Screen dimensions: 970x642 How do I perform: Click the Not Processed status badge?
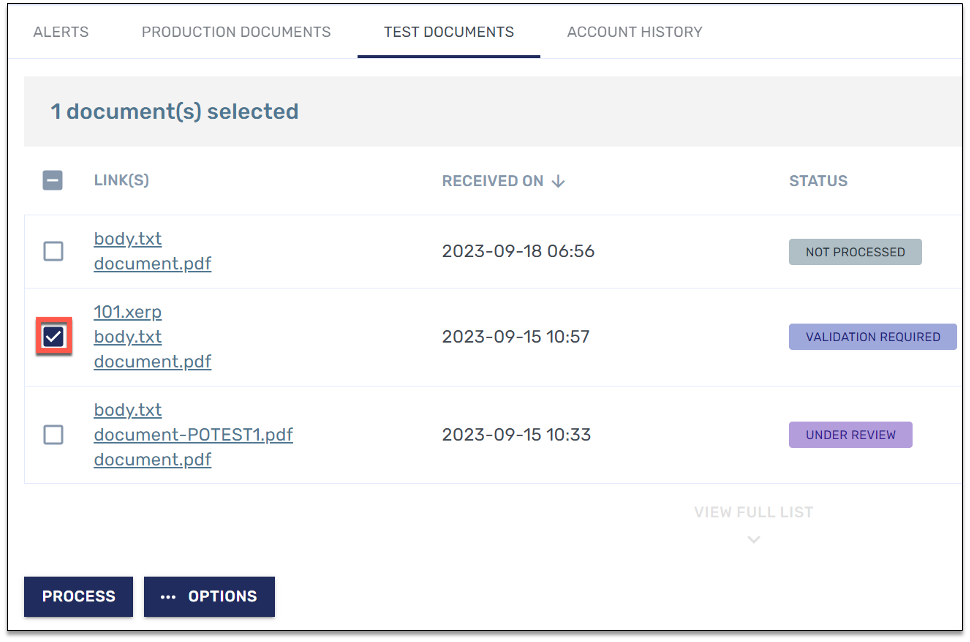coord(855,252)
